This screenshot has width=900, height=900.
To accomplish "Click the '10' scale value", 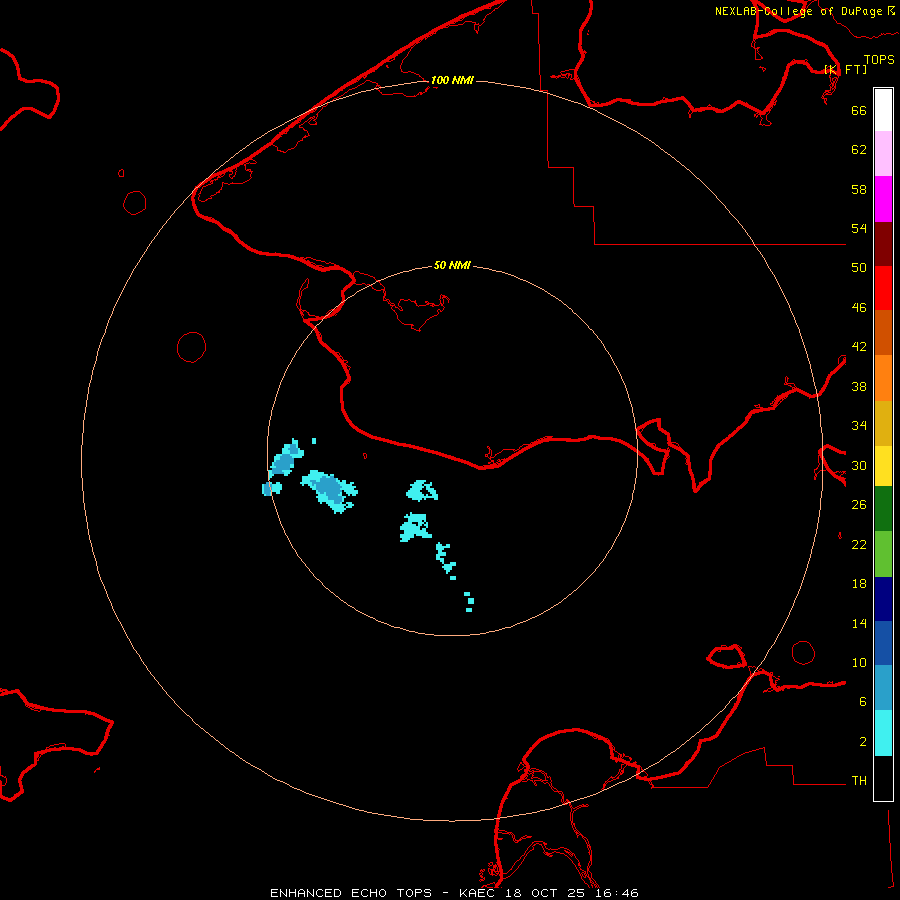I will (x=859, y=662).
